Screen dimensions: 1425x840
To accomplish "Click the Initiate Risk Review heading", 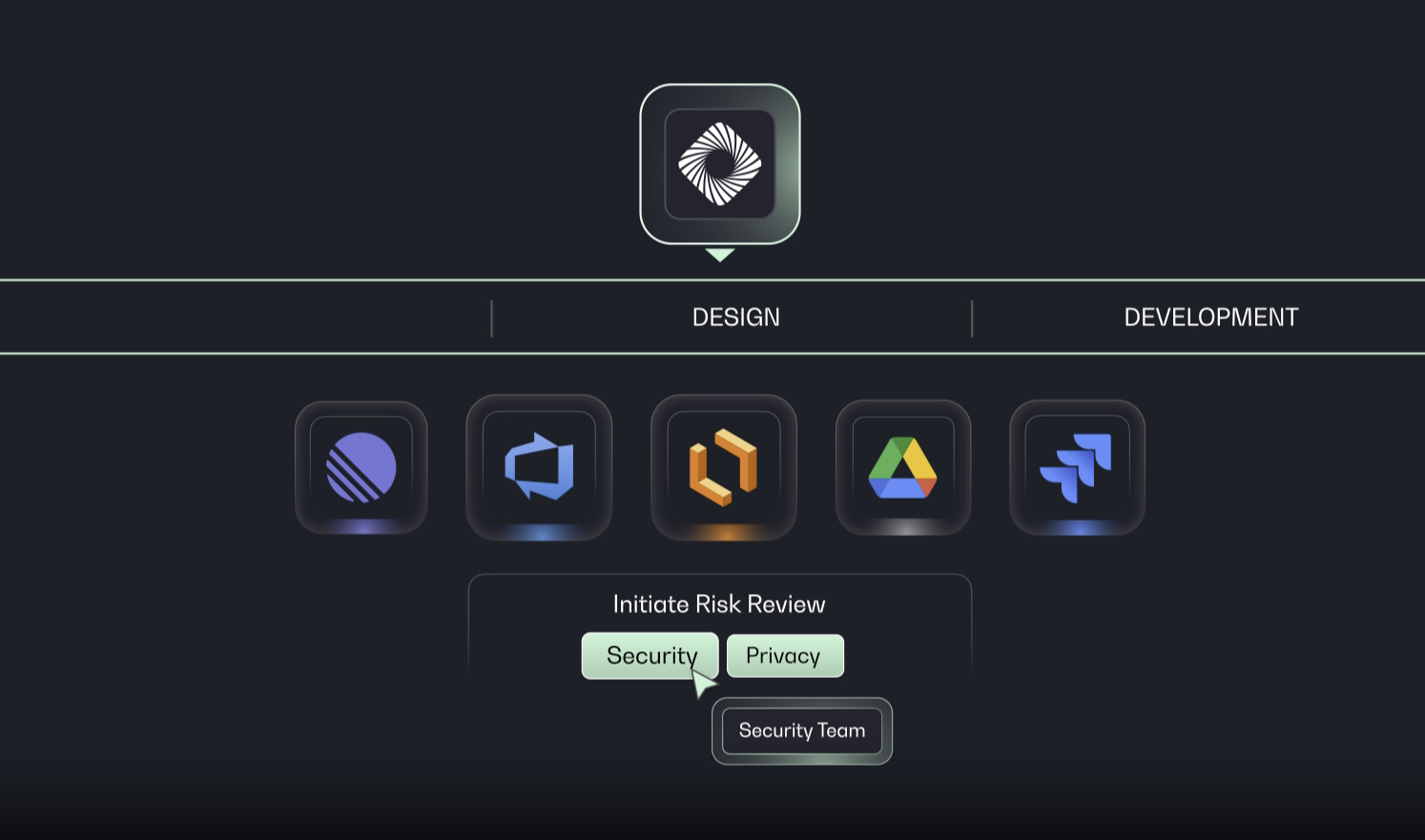I will pyautogui.click(x=719, y=604).
